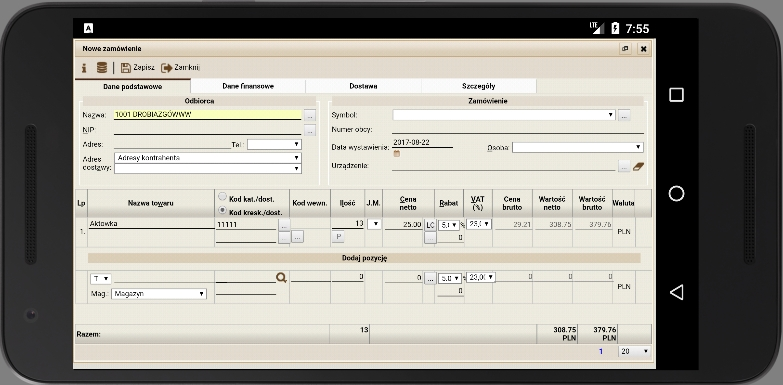Expand the Symbol dropdown
The image size is (783, 385).
coord(504,115)
